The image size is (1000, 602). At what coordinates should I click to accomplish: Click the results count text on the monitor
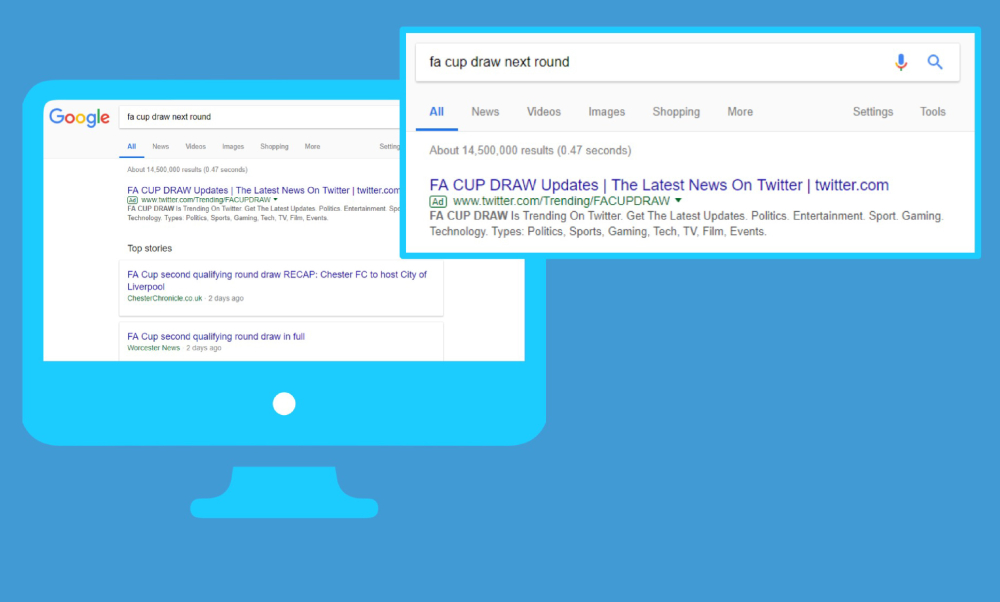(x=187, y=170)
